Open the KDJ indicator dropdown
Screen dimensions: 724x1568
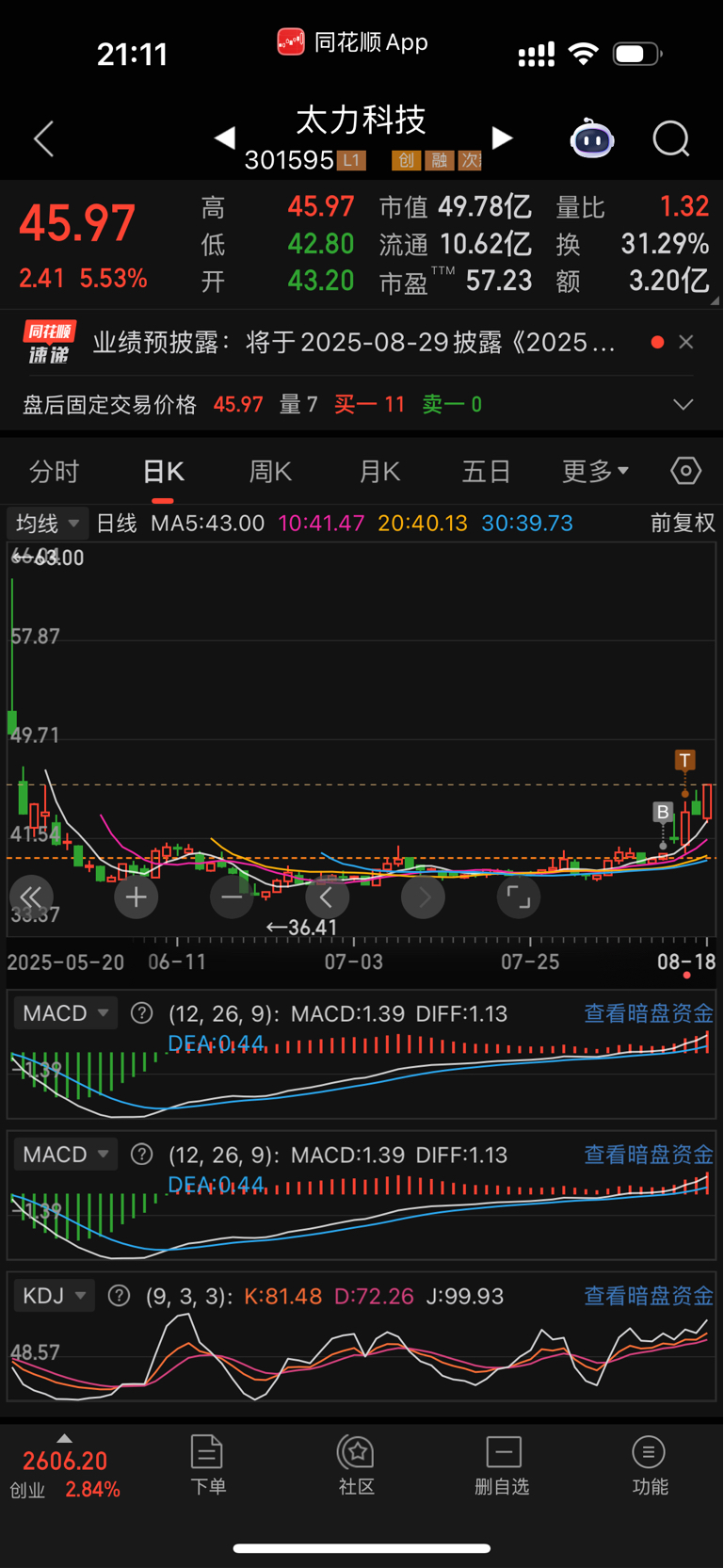55,1296
